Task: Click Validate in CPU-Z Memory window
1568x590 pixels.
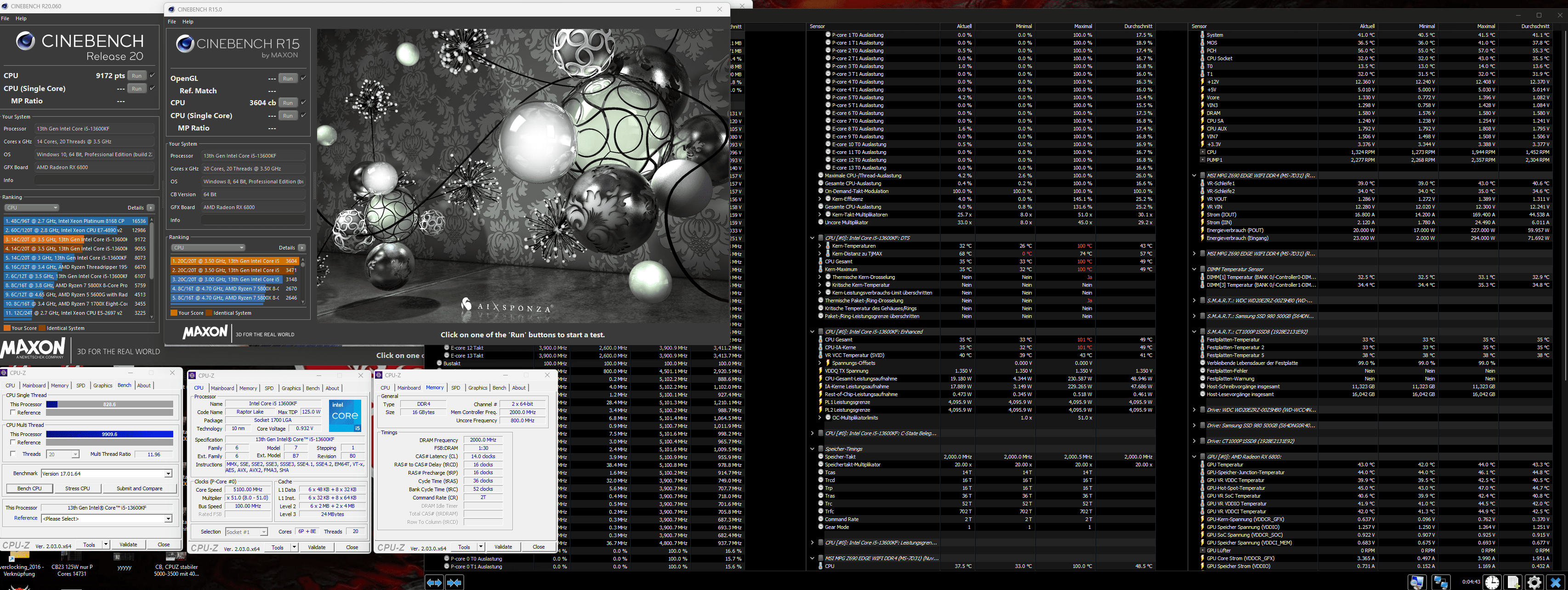Action: (x=503, y=547)
